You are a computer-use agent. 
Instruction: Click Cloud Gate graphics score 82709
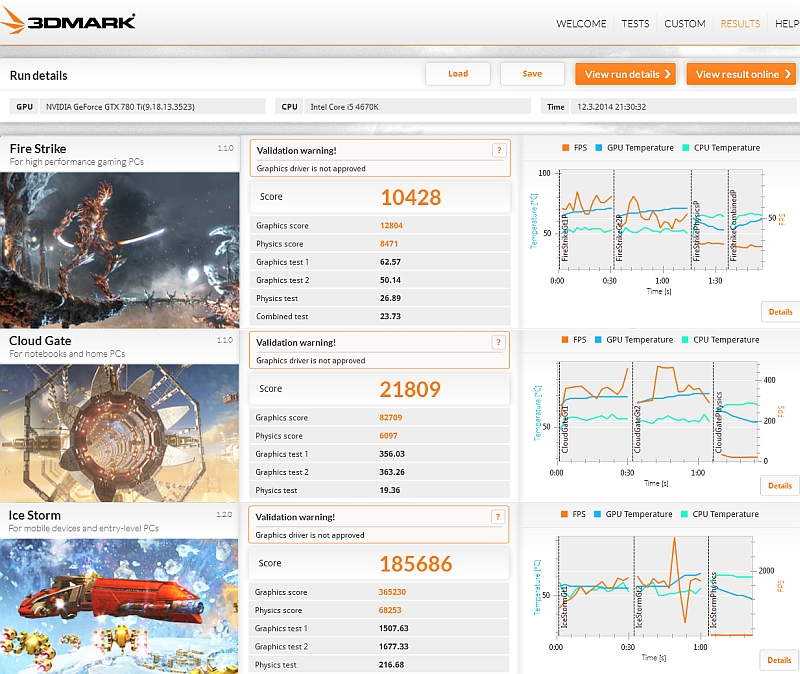pos(390,417)
